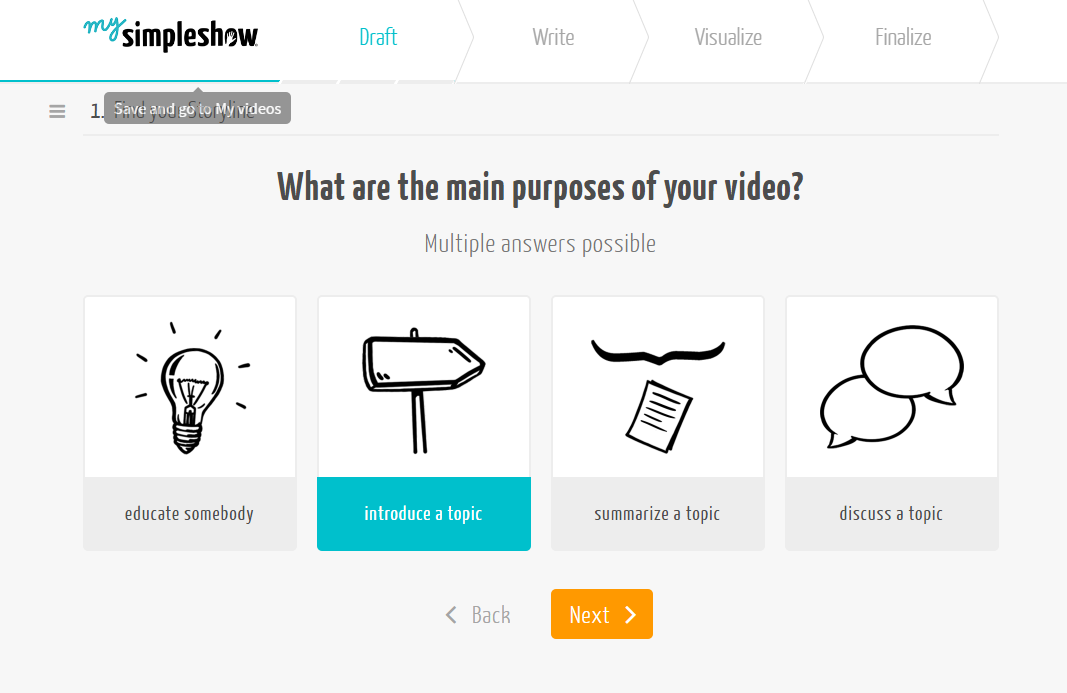Go to the Finalize step tab
Image resolution: width=1067 pixels, height=693 pixels.
[x=903, y=37]
